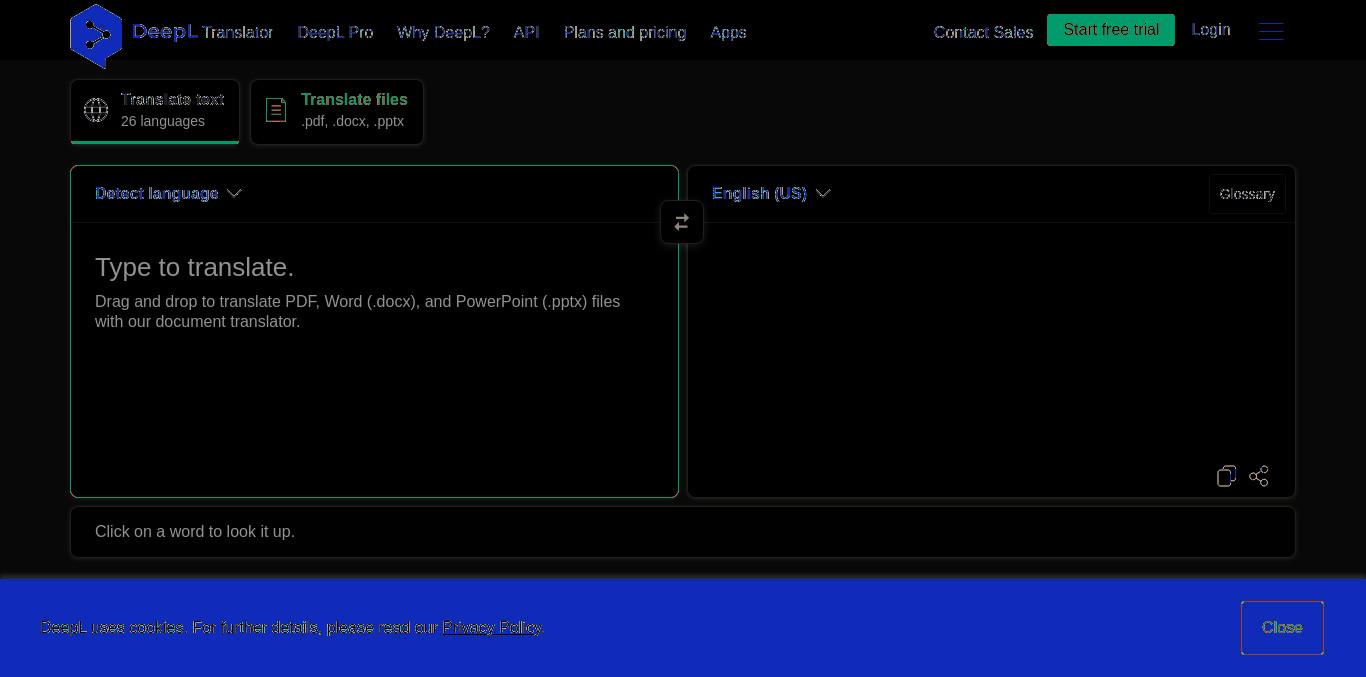
Task: Click the globe icon in Translate text
Action: click(96, 110)
